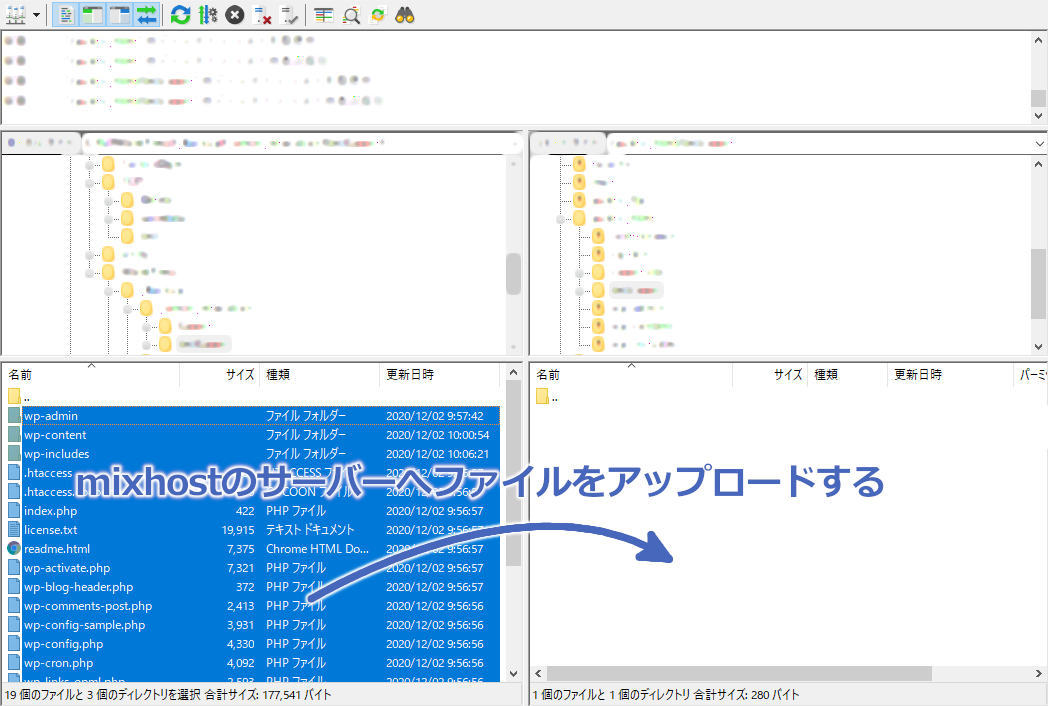Image resolution: width=1048 pixels, height=706 pixels.
Task: Select the readme.html Chrome icon
Action: pos(14,549)
